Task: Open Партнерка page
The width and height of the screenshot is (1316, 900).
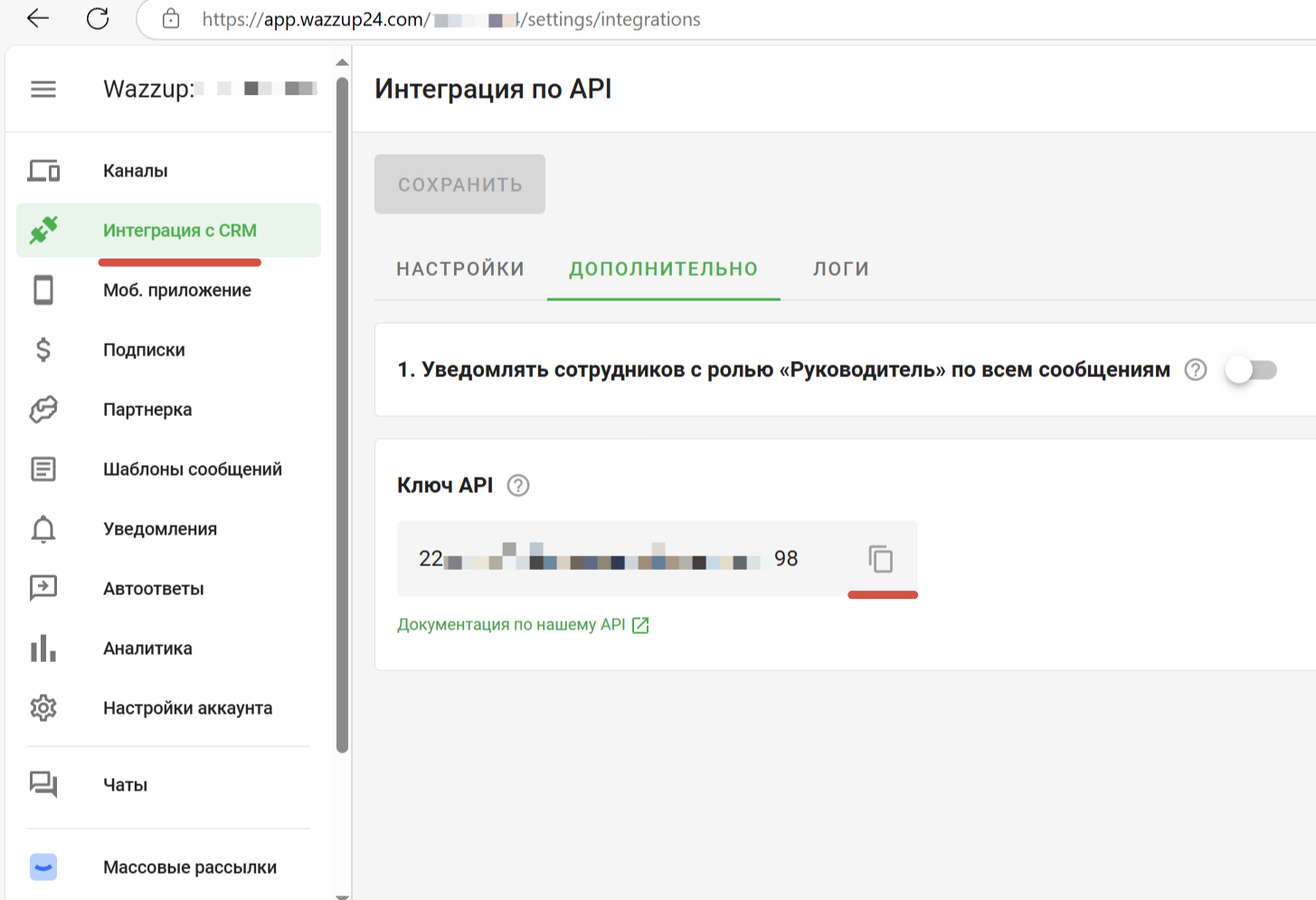Action: [x=168, y=409]
